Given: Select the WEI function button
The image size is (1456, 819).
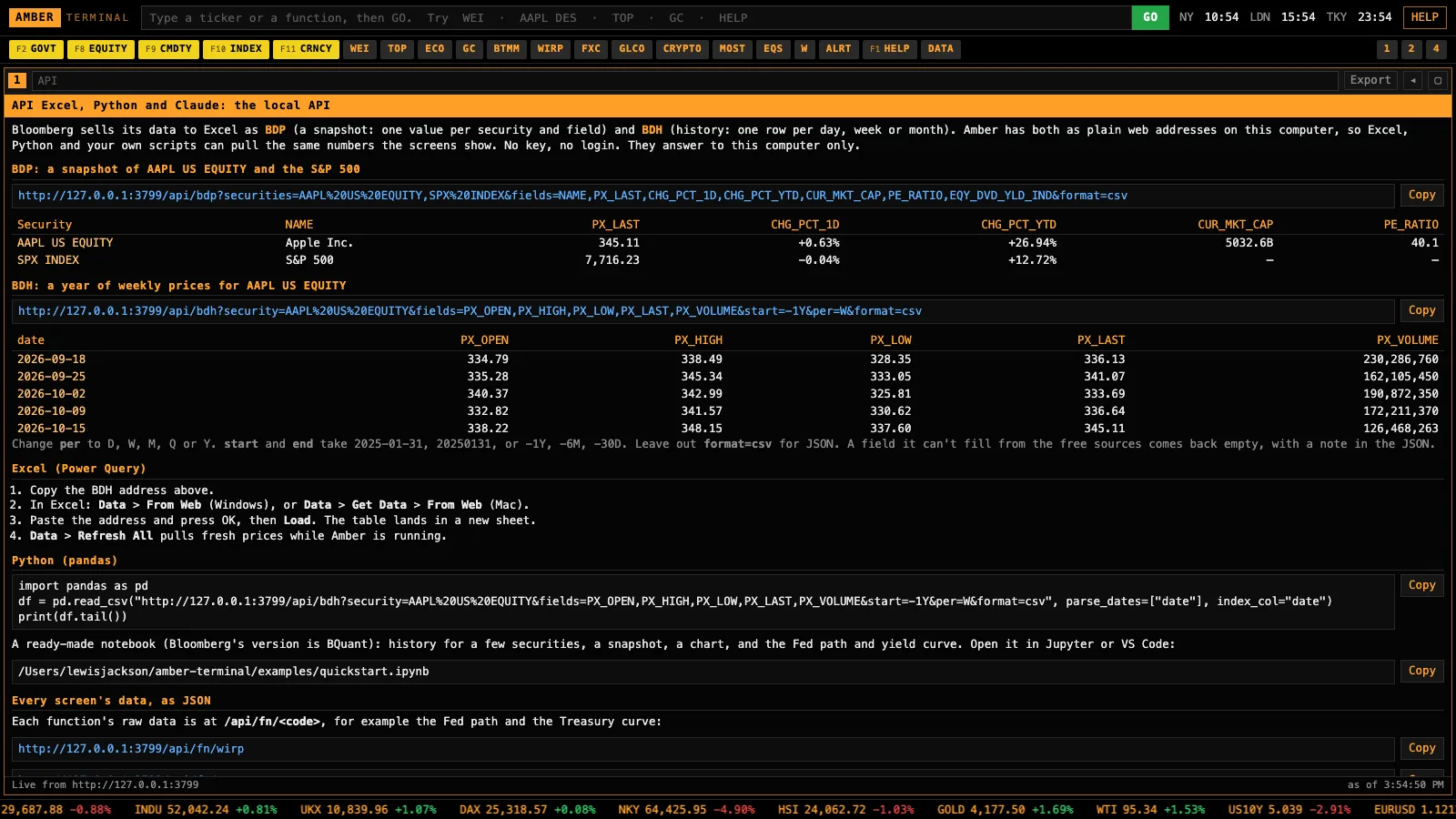Looking at the screenshot, I should pos(360,49).
